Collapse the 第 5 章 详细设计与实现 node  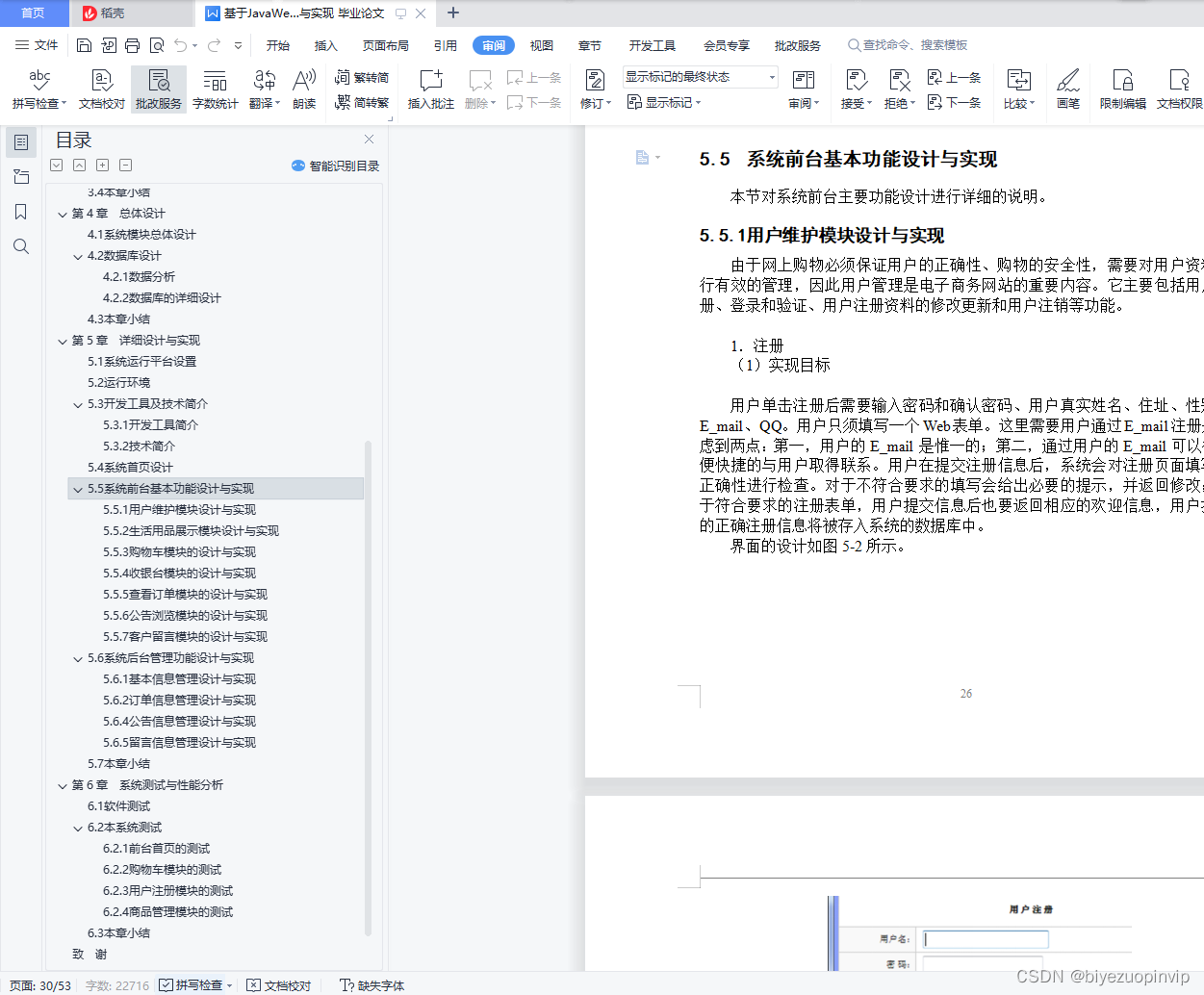pos(63,341)
